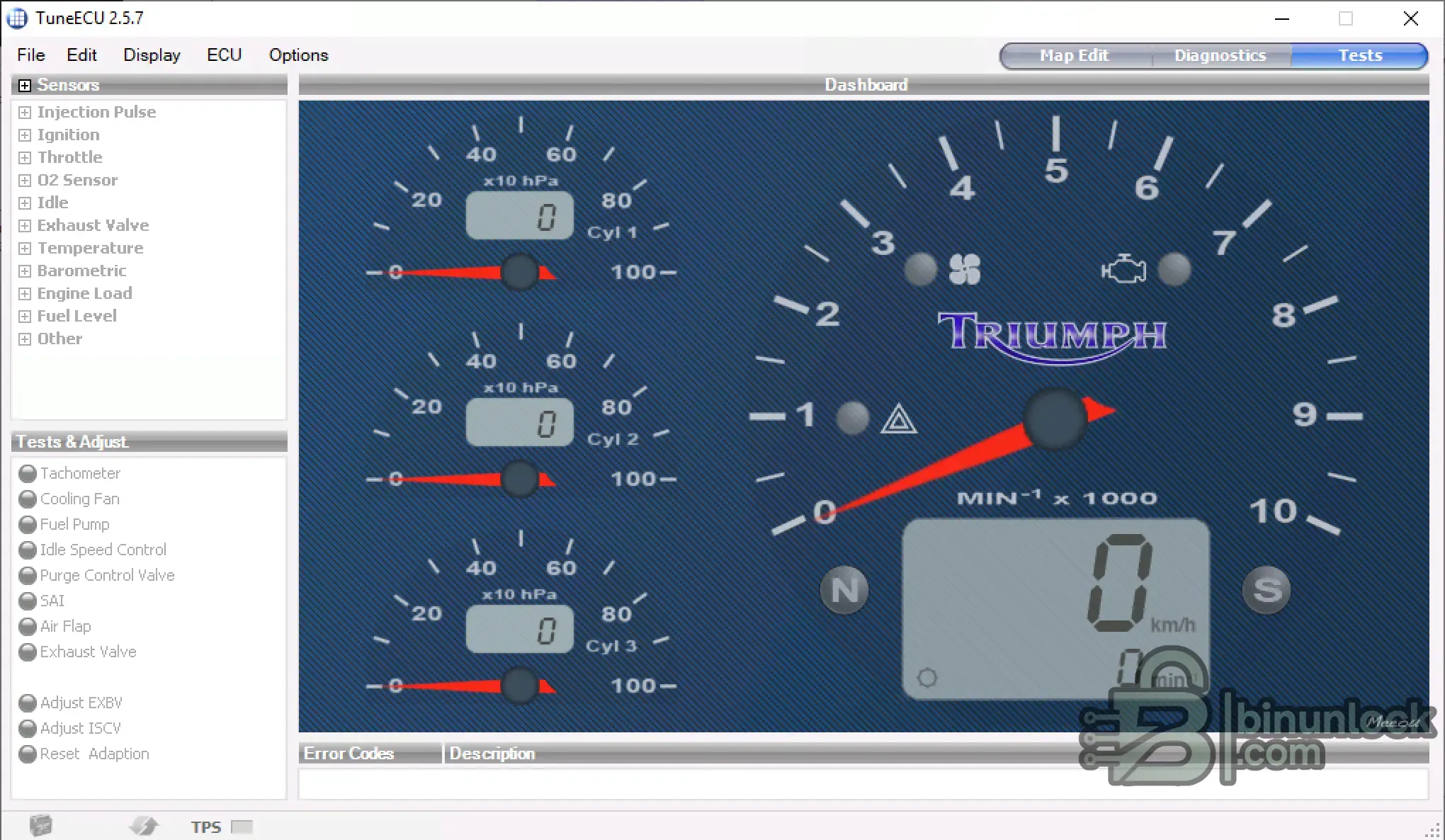
Task: Open the File menu
Action: click(31, 55)
